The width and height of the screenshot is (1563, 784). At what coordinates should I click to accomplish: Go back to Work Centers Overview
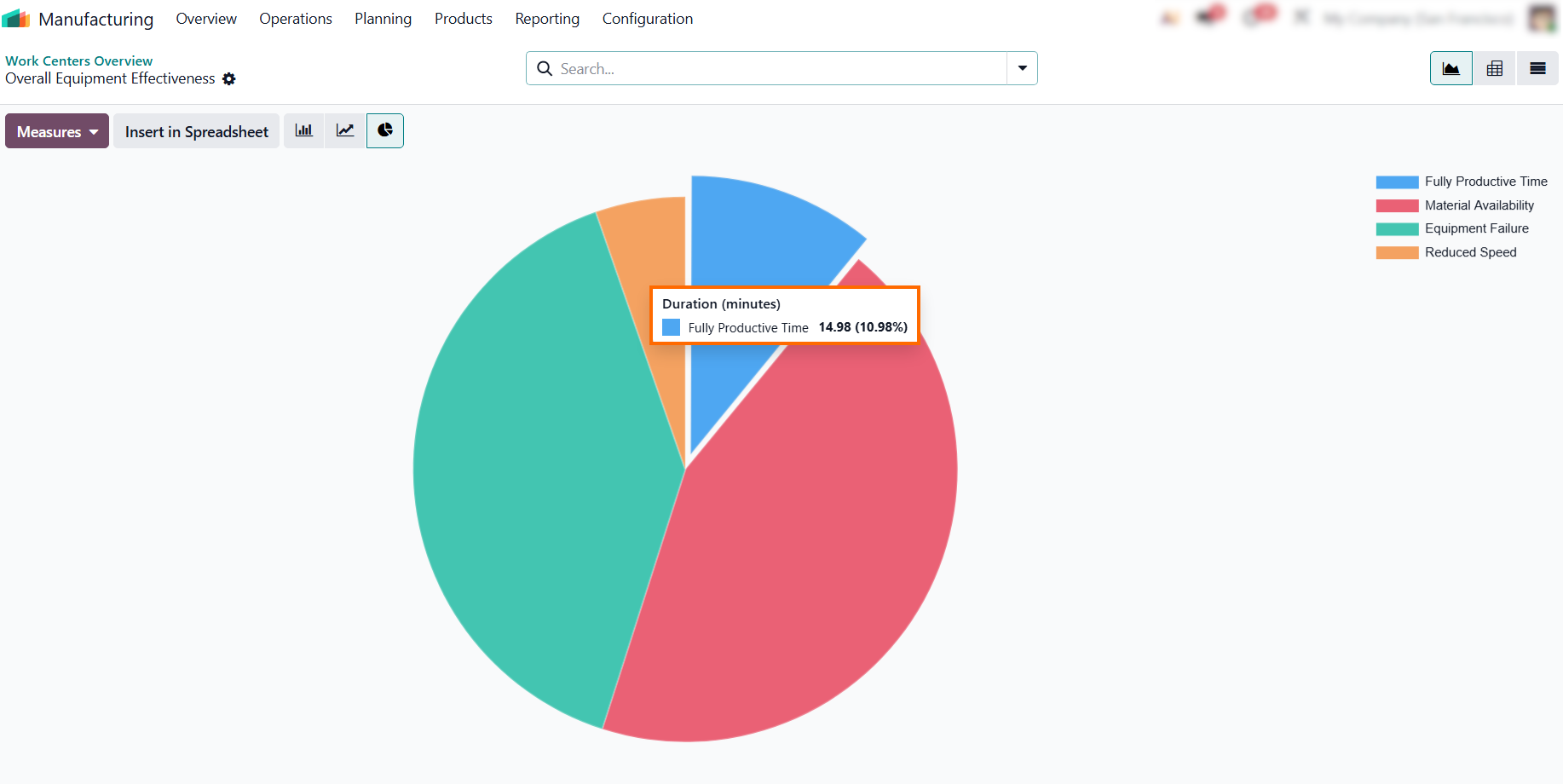pos(79,61)
